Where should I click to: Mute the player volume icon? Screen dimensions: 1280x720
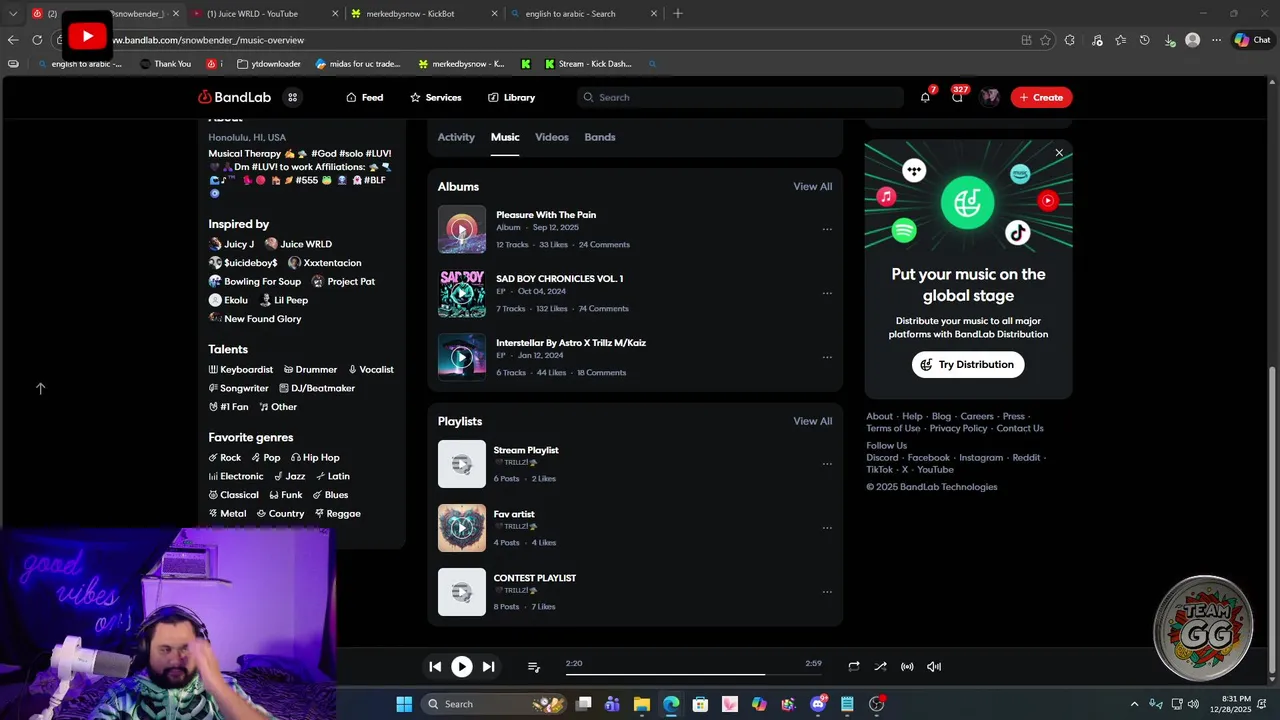(x=934, y=666)
